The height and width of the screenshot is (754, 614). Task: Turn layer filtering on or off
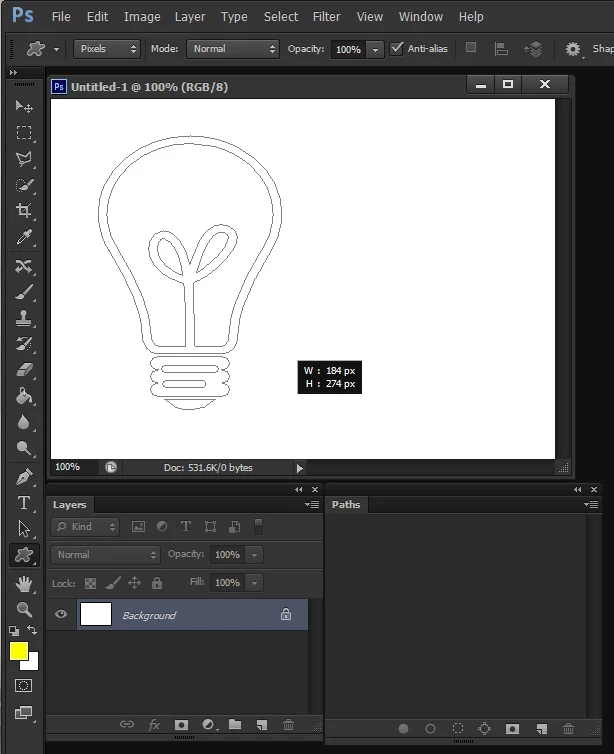pos(258,527)
